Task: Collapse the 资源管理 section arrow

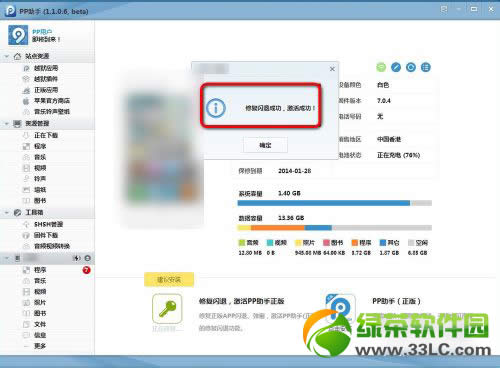Action: [x=7, y=124]
